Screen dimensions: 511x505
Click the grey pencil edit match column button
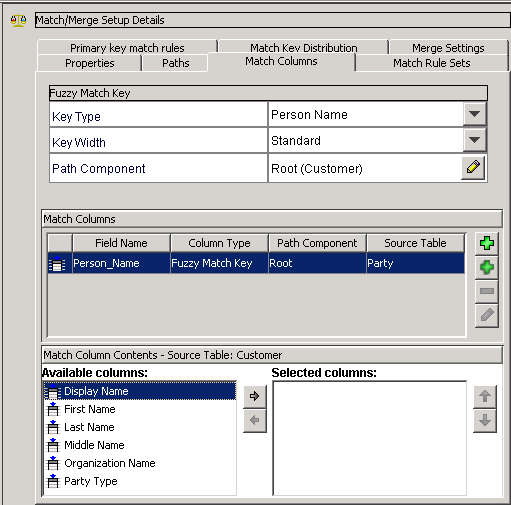pos(487,315)
